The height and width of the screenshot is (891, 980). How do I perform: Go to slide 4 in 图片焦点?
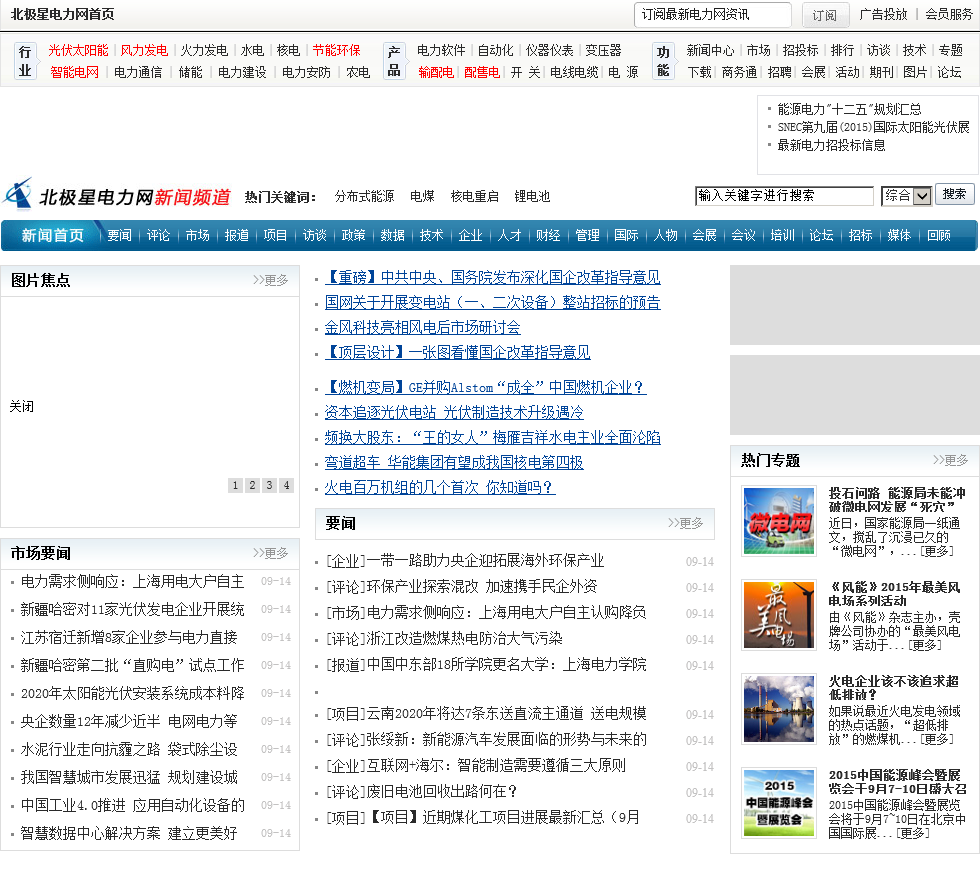[286, 485]
